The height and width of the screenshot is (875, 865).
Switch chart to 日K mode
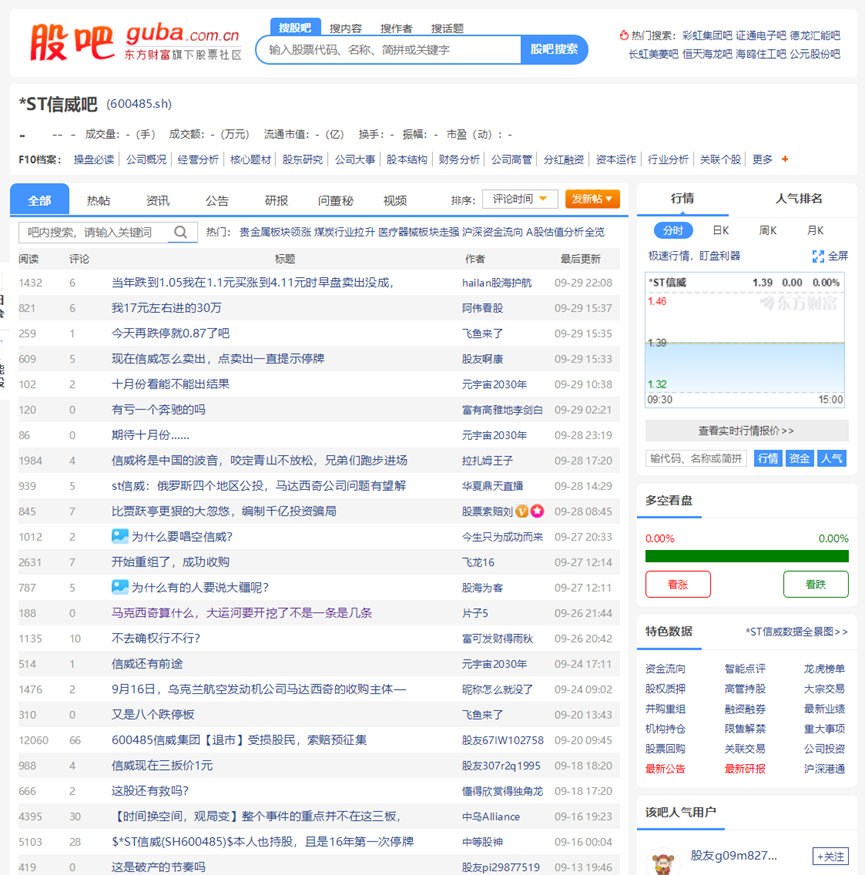[720, 230]
